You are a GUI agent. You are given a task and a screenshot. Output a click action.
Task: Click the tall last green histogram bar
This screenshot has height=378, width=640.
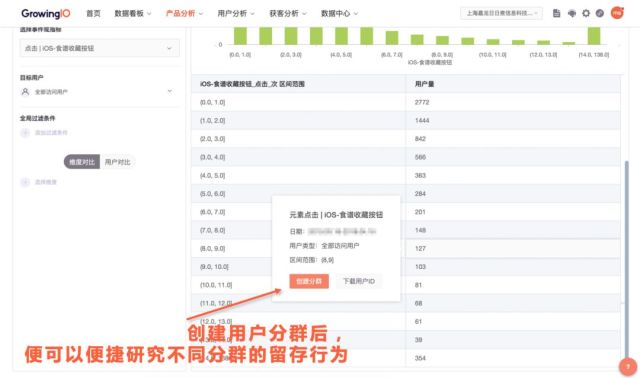pos(594,36)
